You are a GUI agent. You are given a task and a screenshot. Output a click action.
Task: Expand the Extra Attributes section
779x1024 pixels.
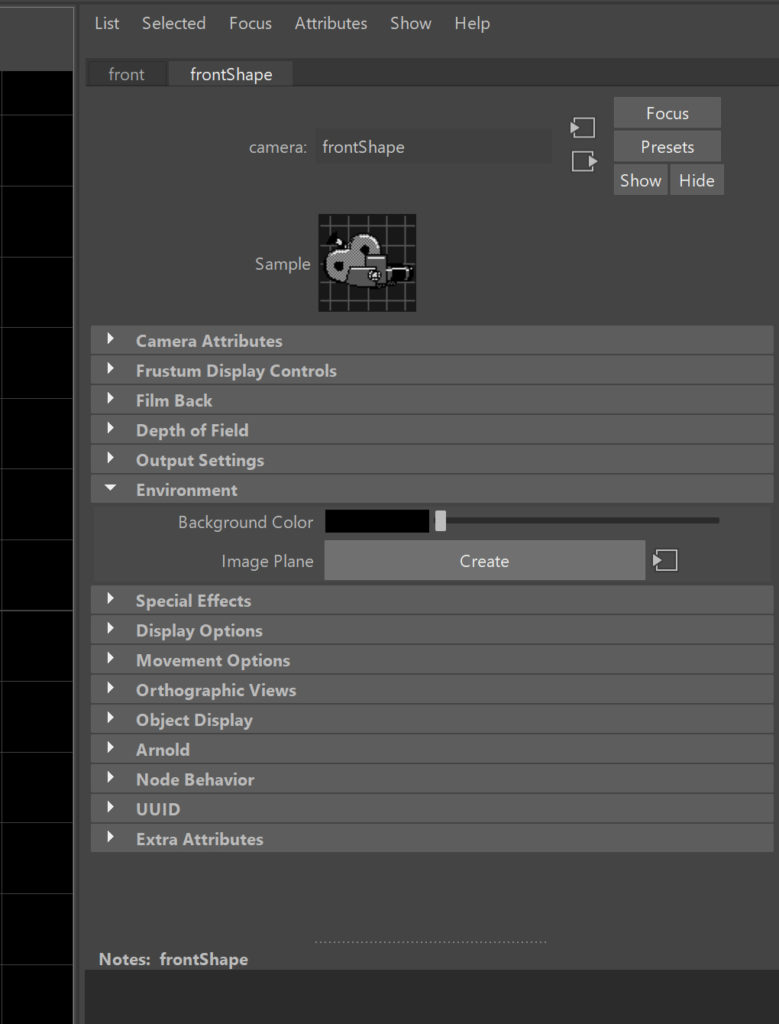pos(432,839)
